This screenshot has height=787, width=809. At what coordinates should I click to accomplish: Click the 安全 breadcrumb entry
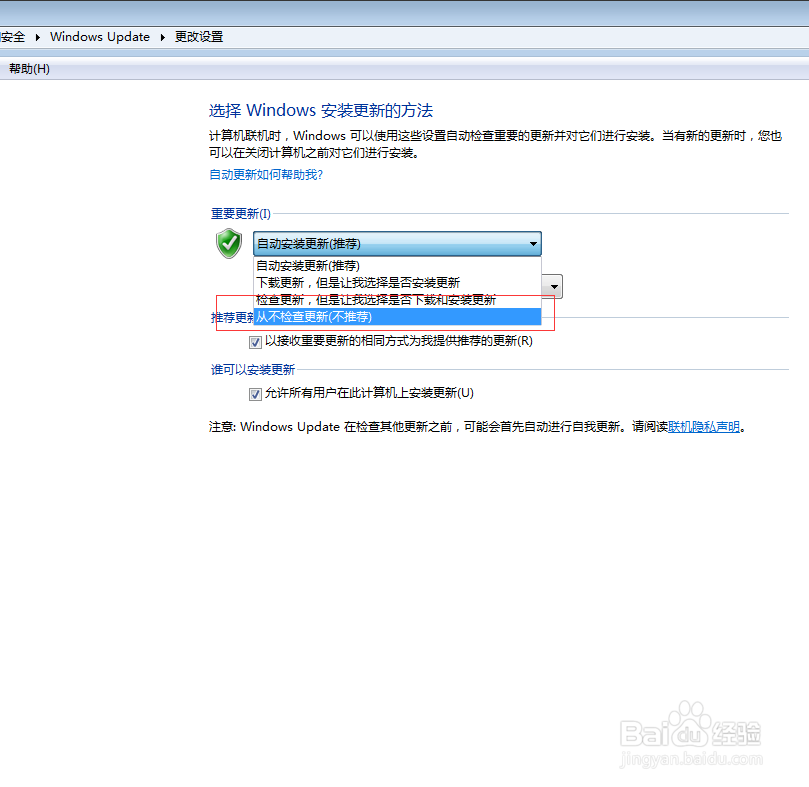point(12,36)
